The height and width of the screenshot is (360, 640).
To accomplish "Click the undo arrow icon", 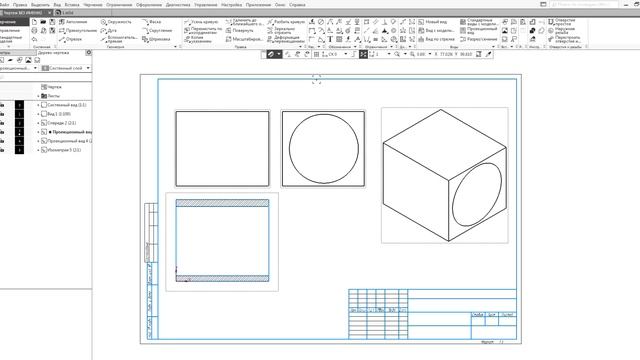I will (34, 39).
